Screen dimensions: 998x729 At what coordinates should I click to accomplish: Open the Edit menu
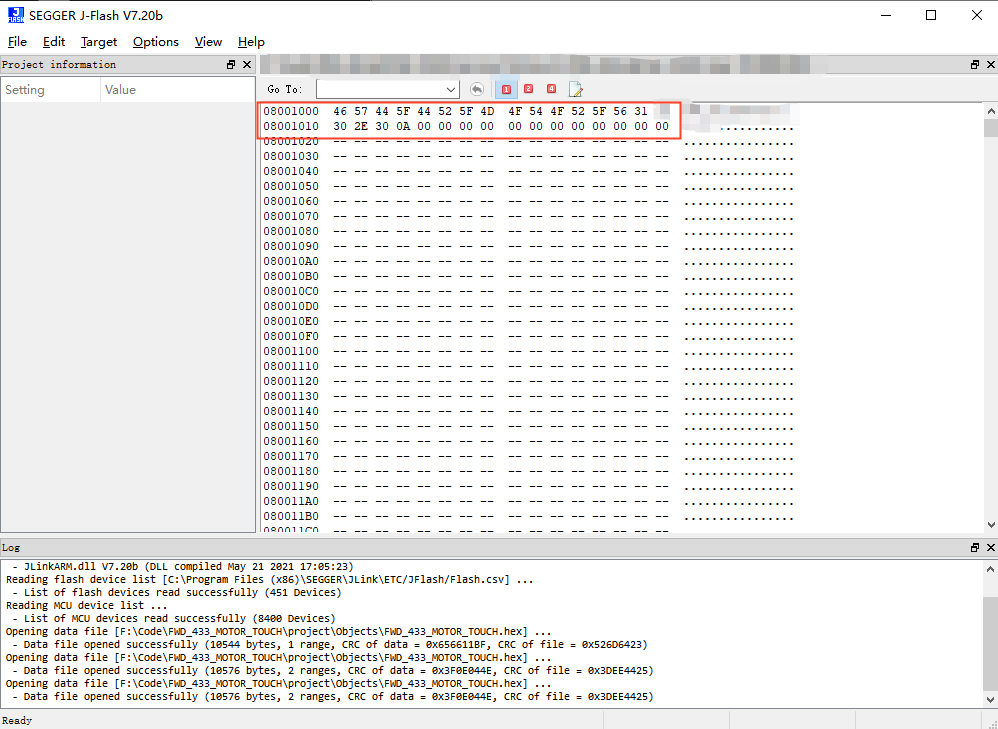(x=54, y=42)
